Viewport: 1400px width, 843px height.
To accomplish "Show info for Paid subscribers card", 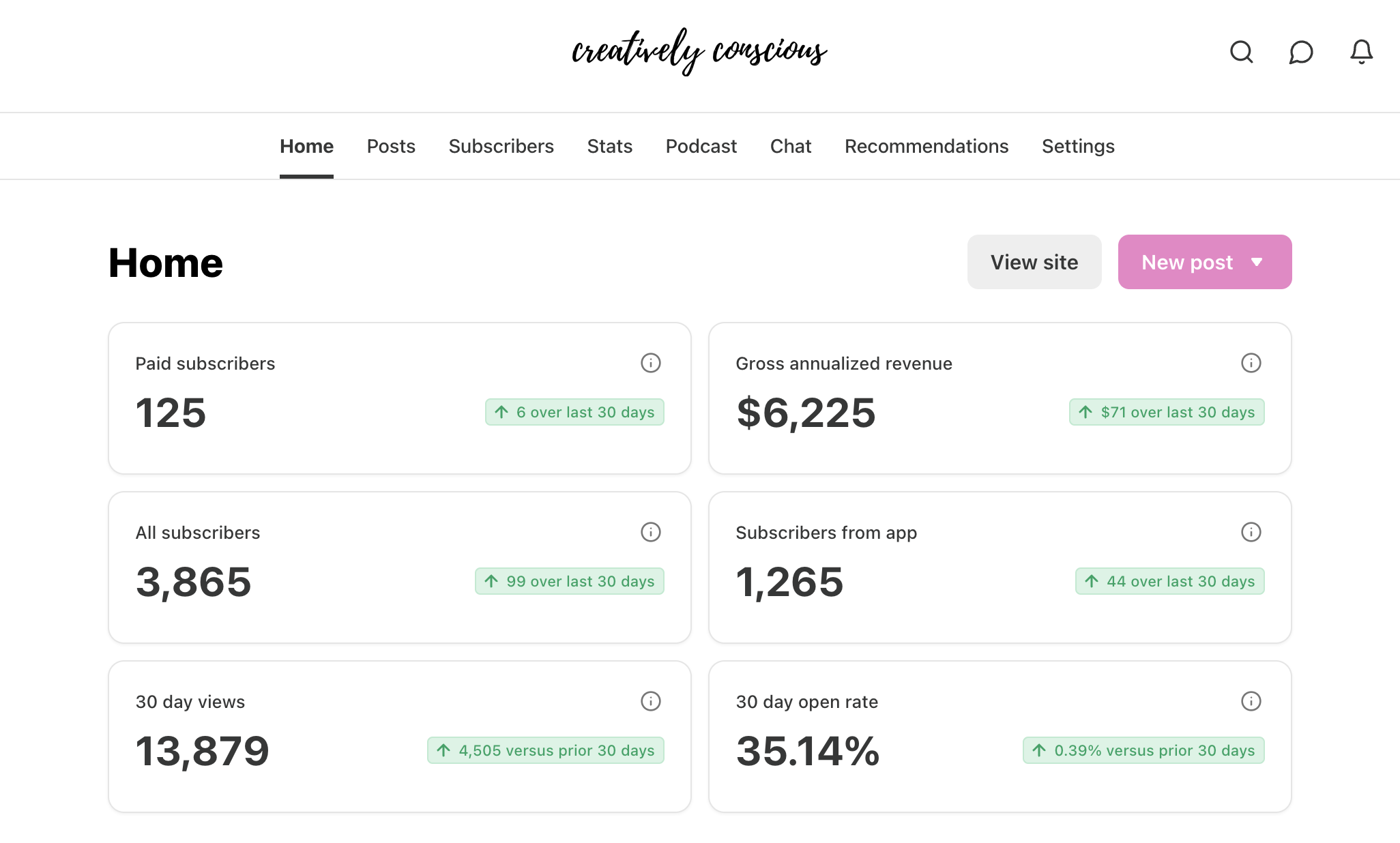I will pos(650,363).
